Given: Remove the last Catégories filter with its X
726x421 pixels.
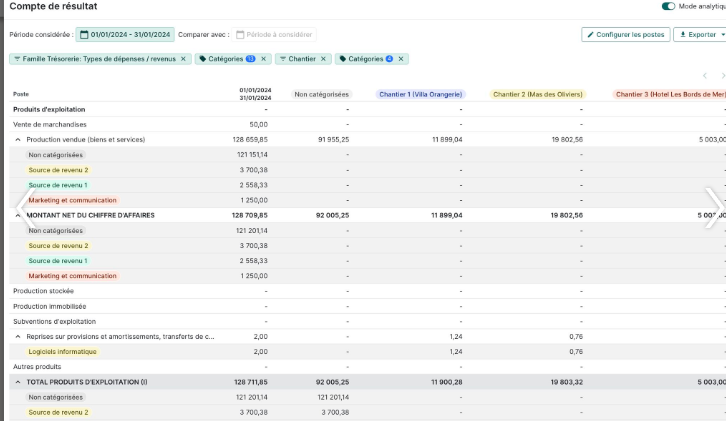Looking at the screenshot, I should [401, 59].
